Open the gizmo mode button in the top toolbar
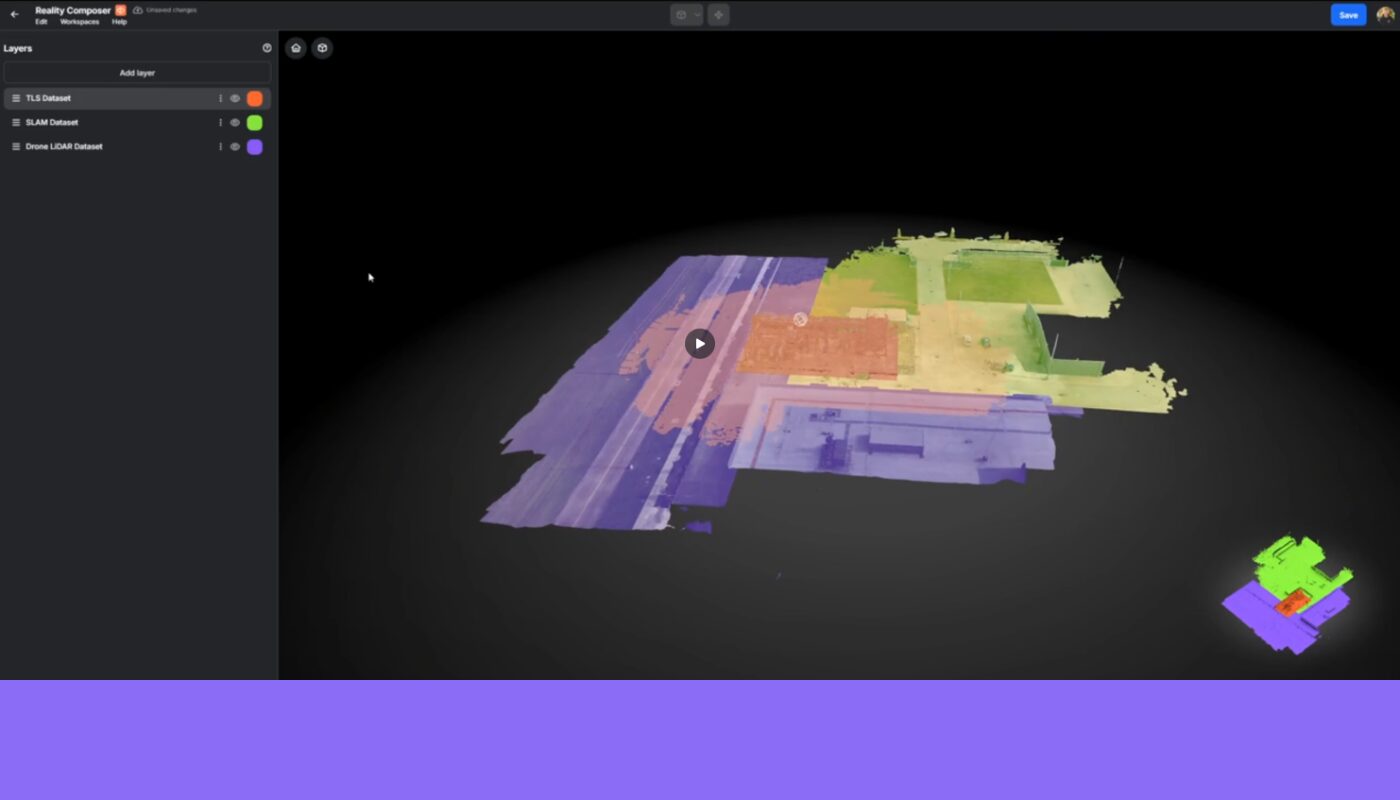Image resolution: width=1400 pixels, height=800 pixels. (681, 14)
